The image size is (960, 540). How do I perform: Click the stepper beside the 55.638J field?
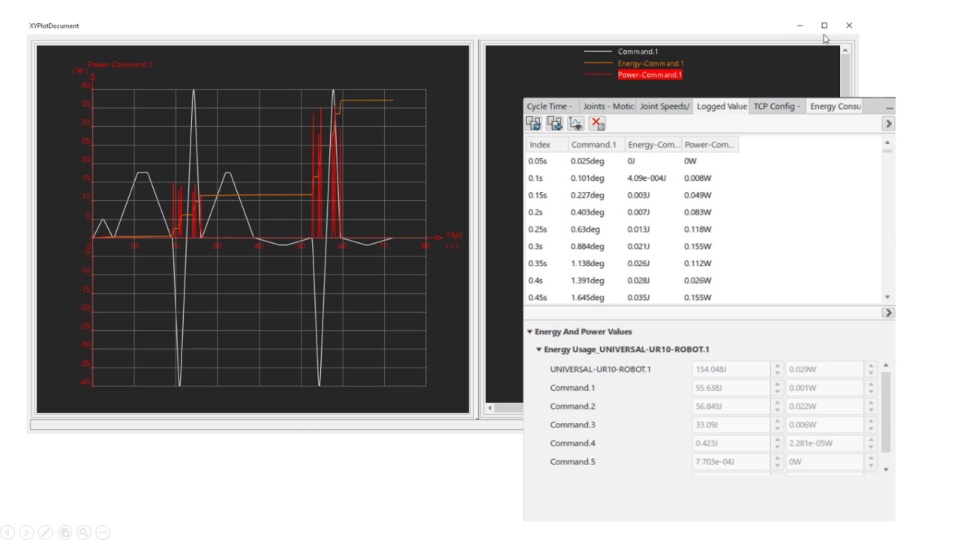pyautogui.click(x=777, y=388)
